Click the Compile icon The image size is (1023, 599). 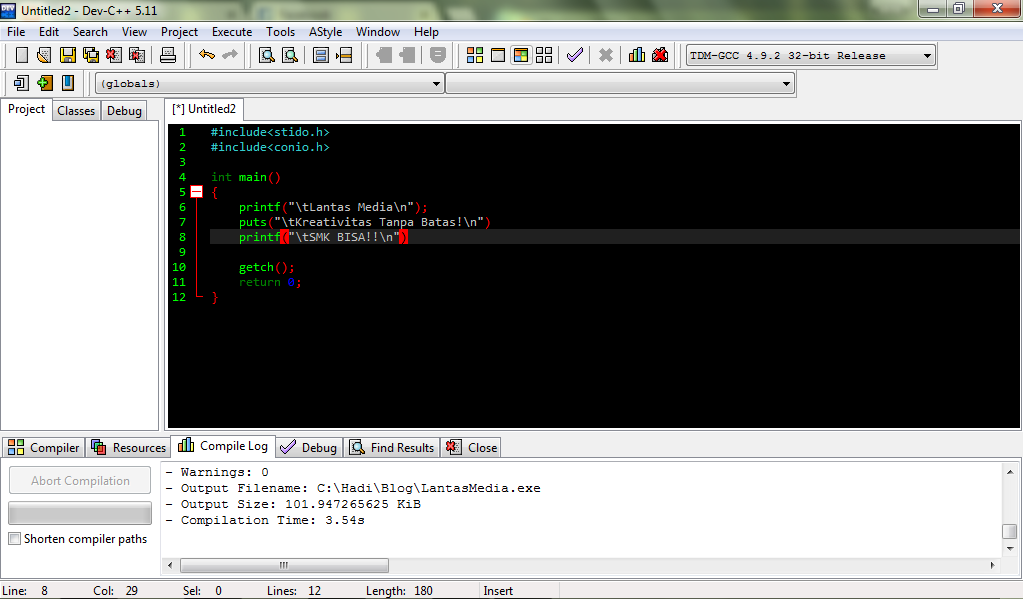pyautogui.click(x=474, y=55)
